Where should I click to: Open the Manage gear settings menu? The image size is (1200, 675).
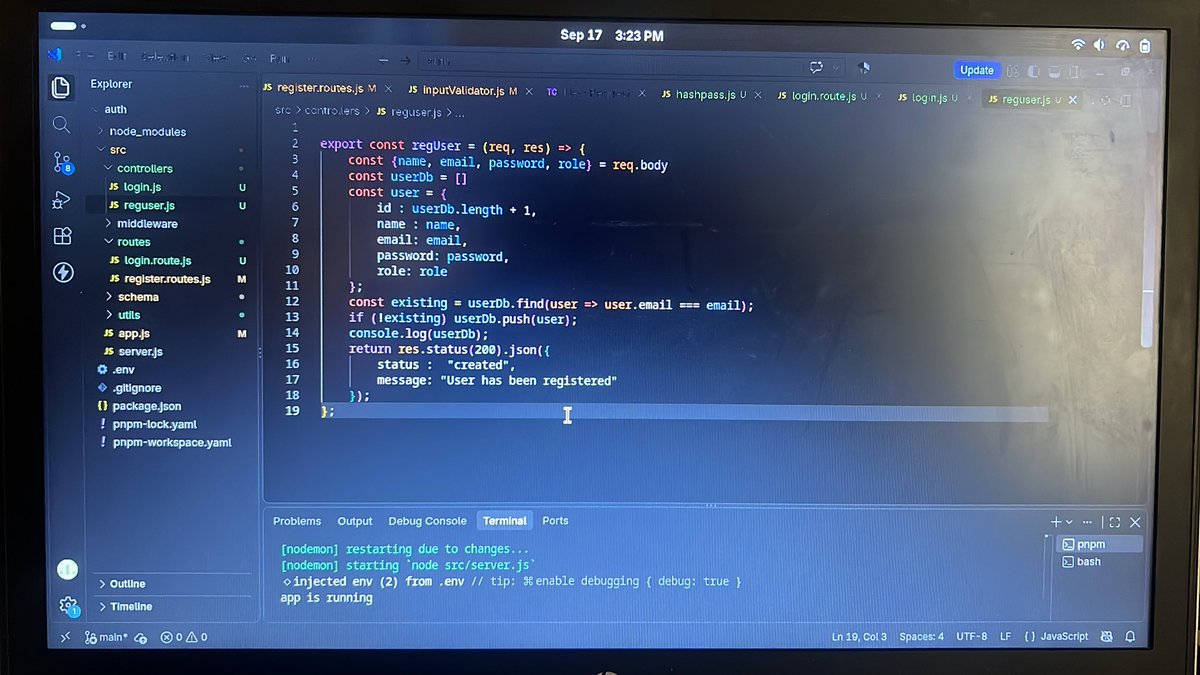(68, 605)
